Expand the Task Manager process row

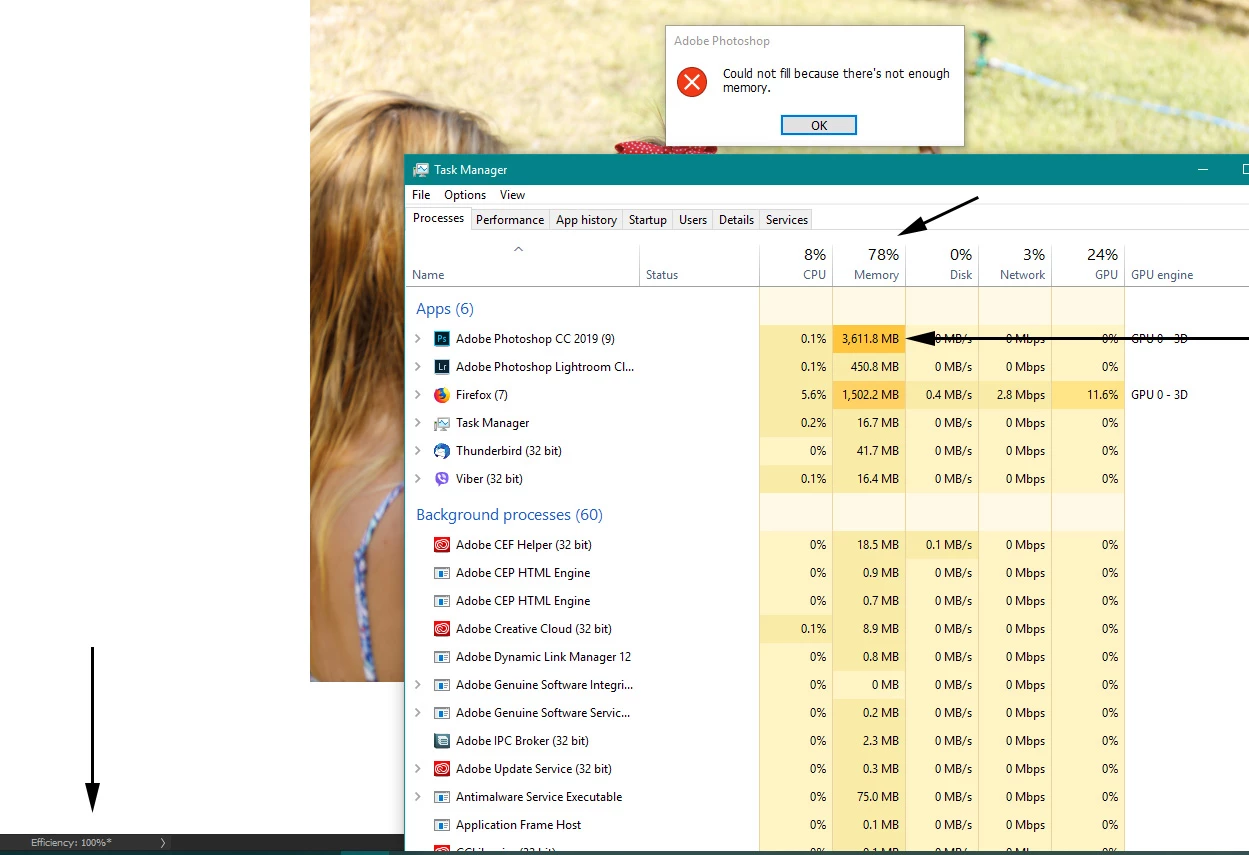pyautogui.click(x=418, y=423)
